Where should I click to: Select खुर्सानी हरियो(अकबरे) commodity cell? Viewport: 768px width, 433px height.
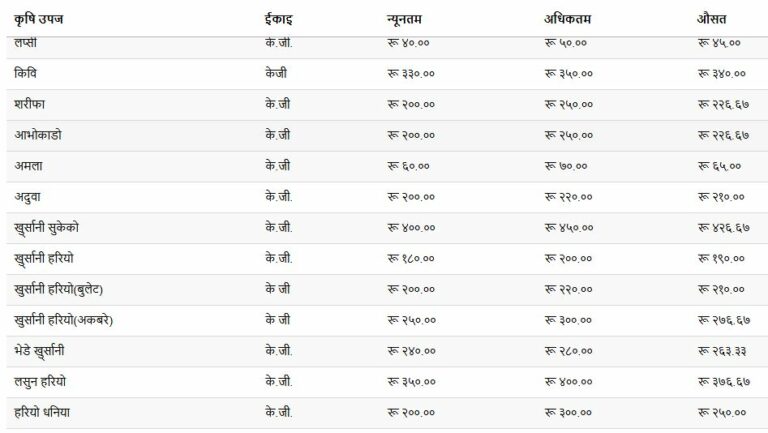point(64,320)
